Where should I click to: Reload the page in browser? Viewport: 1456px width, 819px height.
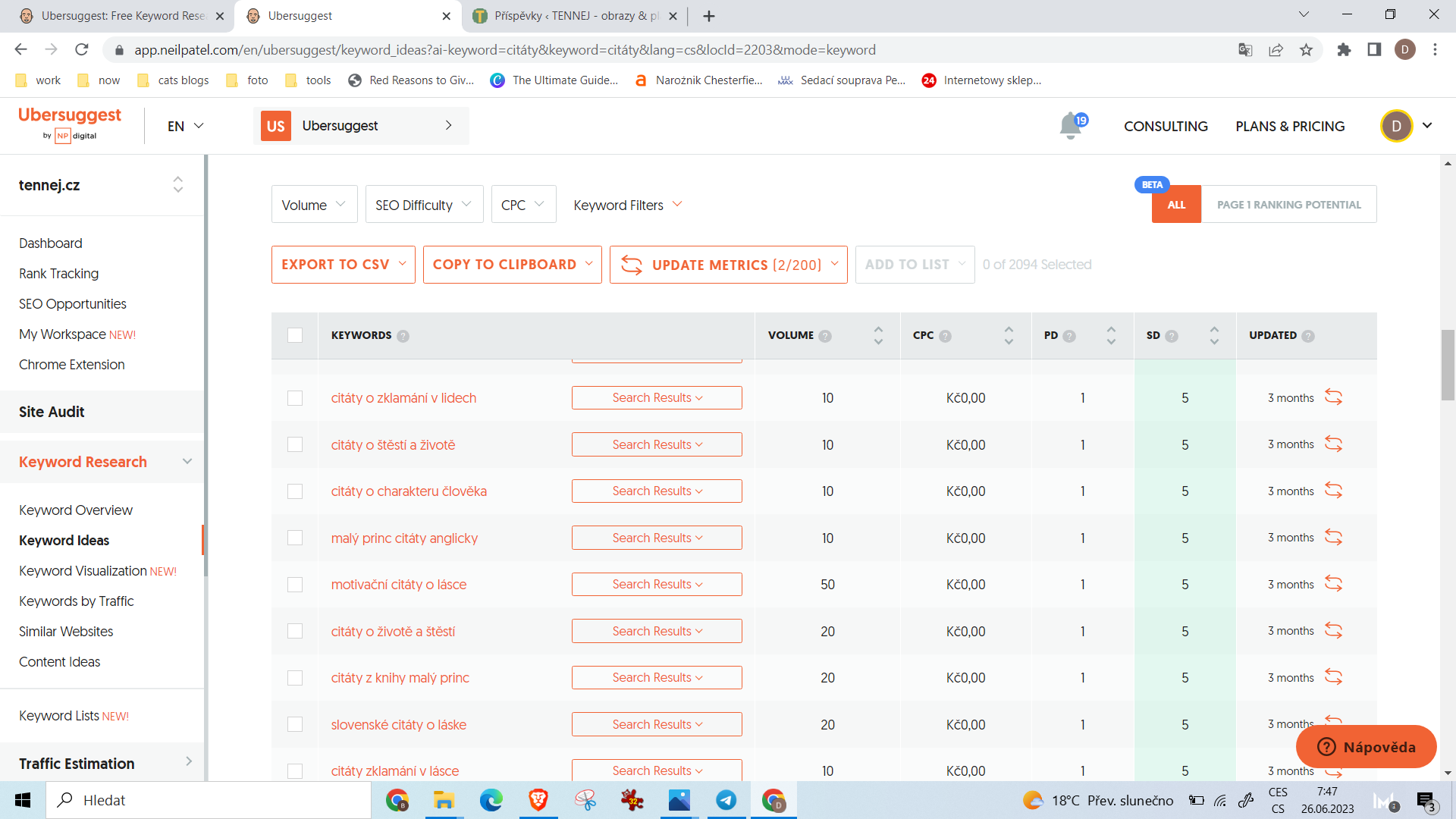[x=82, y=50]
